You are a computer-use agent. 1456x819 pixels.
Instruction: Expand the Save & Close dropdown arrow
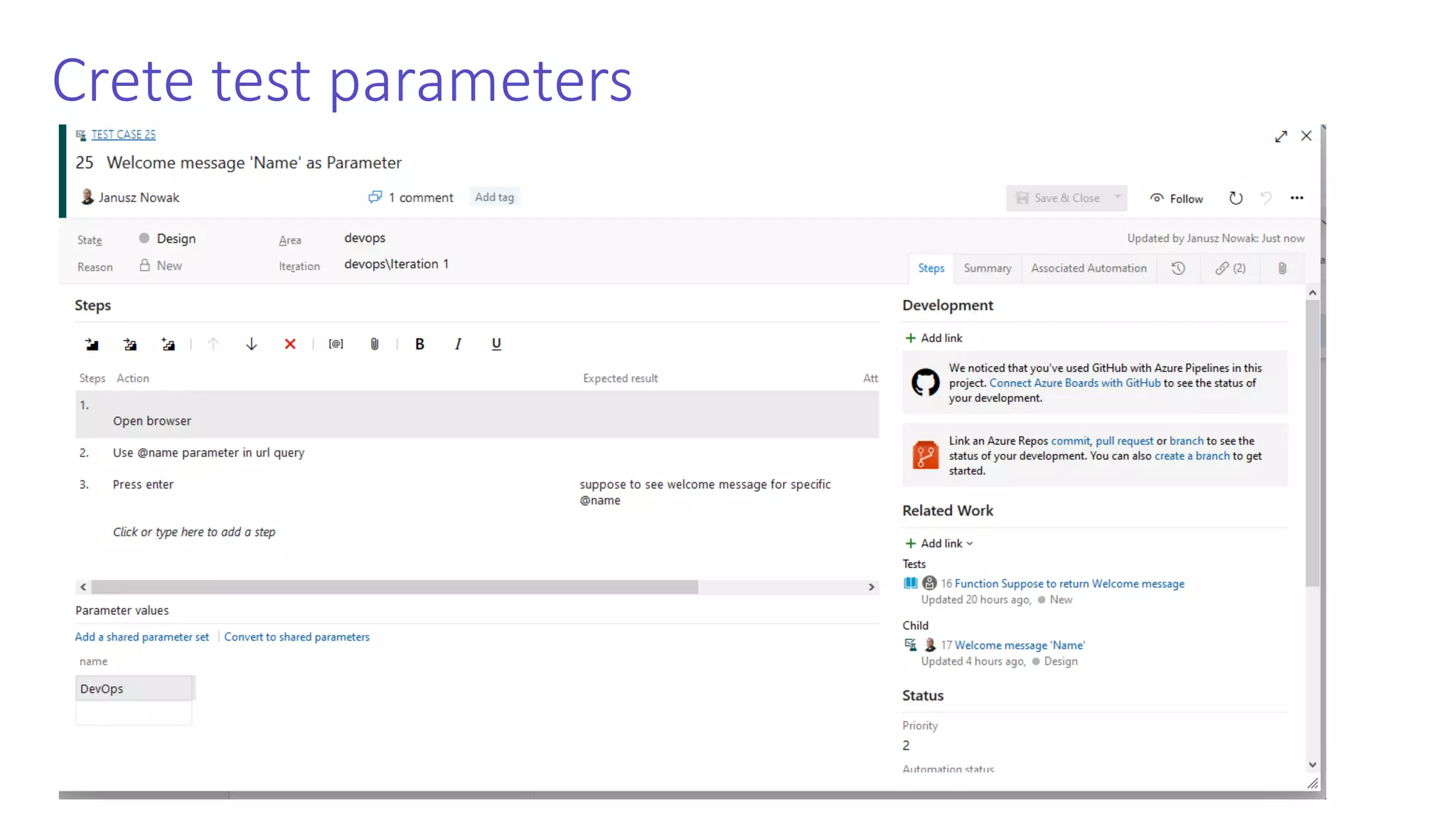pyautogui.click(x=1118, y=198)
